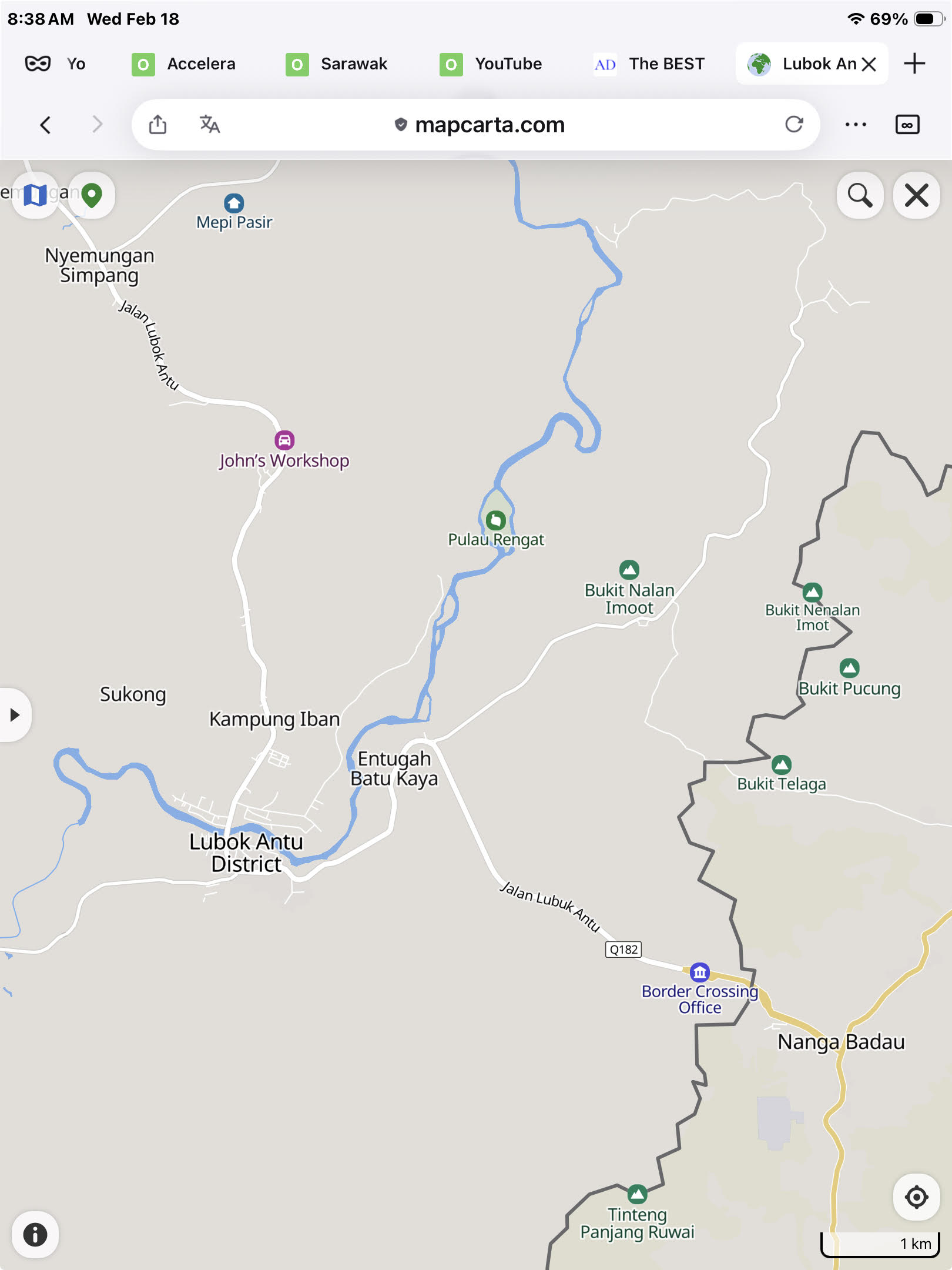Select the Border Crossing Office marker
Screen dimensions: 952x1270
(x=699, y=972)
